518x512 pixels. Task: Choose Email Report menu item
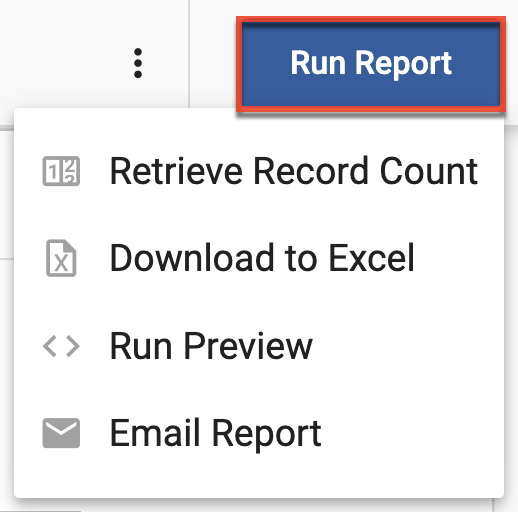259,433
